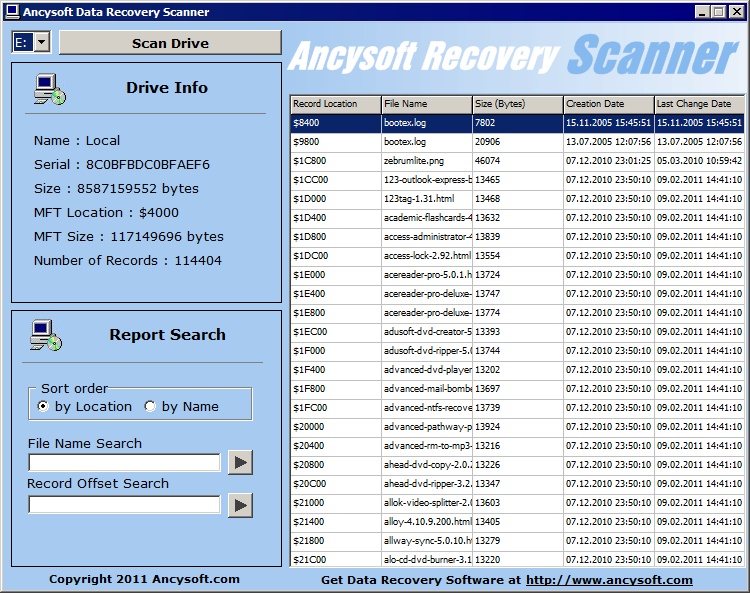Select the ahead-dvd-ripper file entry
The width and height of the screenshot is (750, 593).
pyautogui.click(x=427, y=483)
